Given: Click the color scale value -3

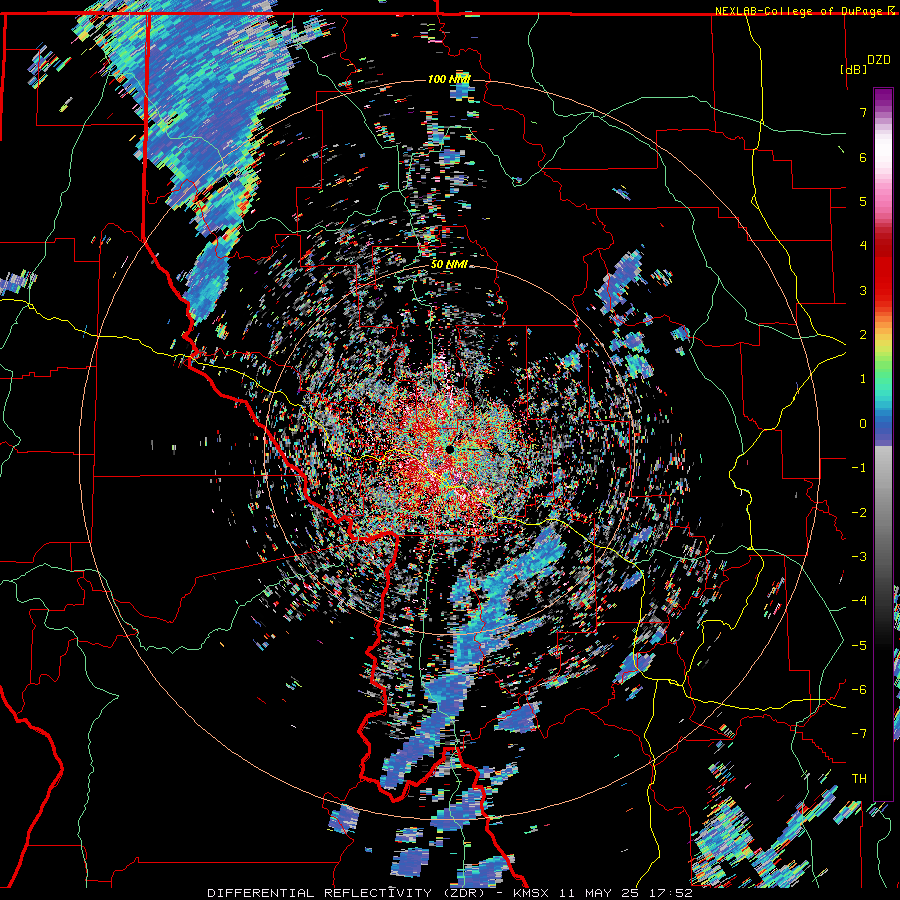Looking at the screenshot, I should click(859, 556).
